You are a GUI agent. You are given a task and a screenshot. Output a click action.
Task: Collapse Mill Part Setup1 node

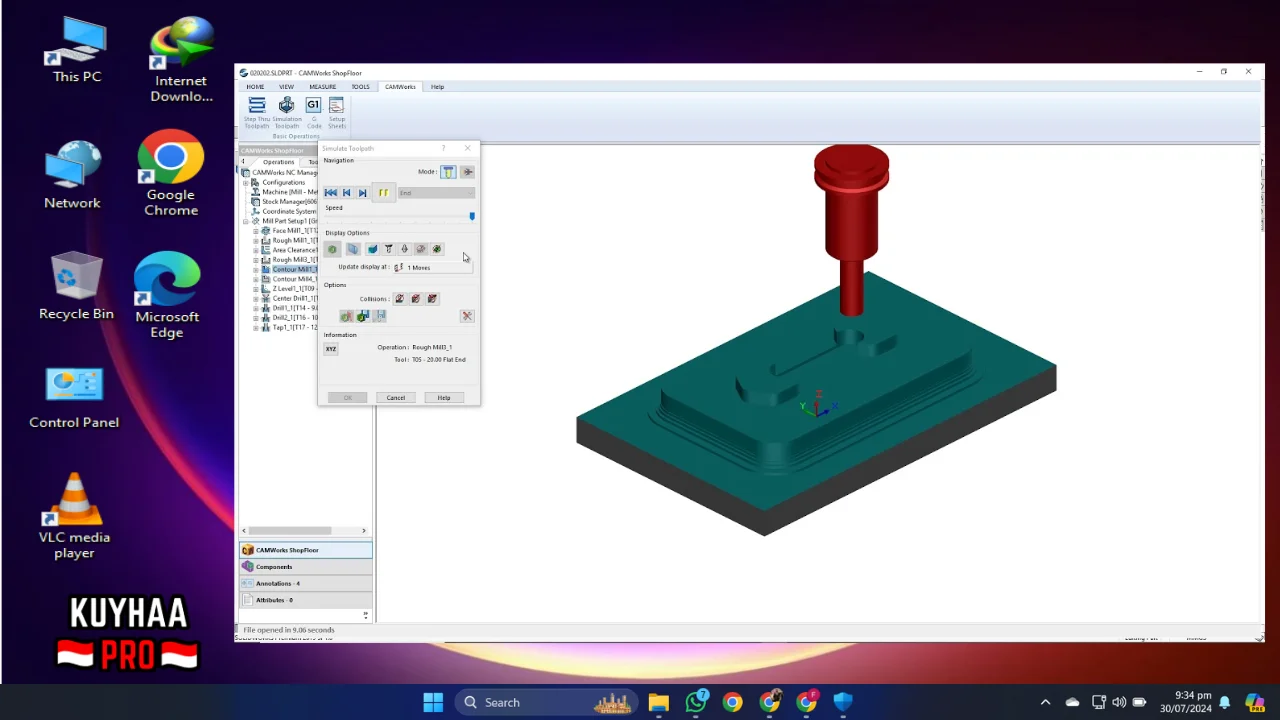pos(246,221)
